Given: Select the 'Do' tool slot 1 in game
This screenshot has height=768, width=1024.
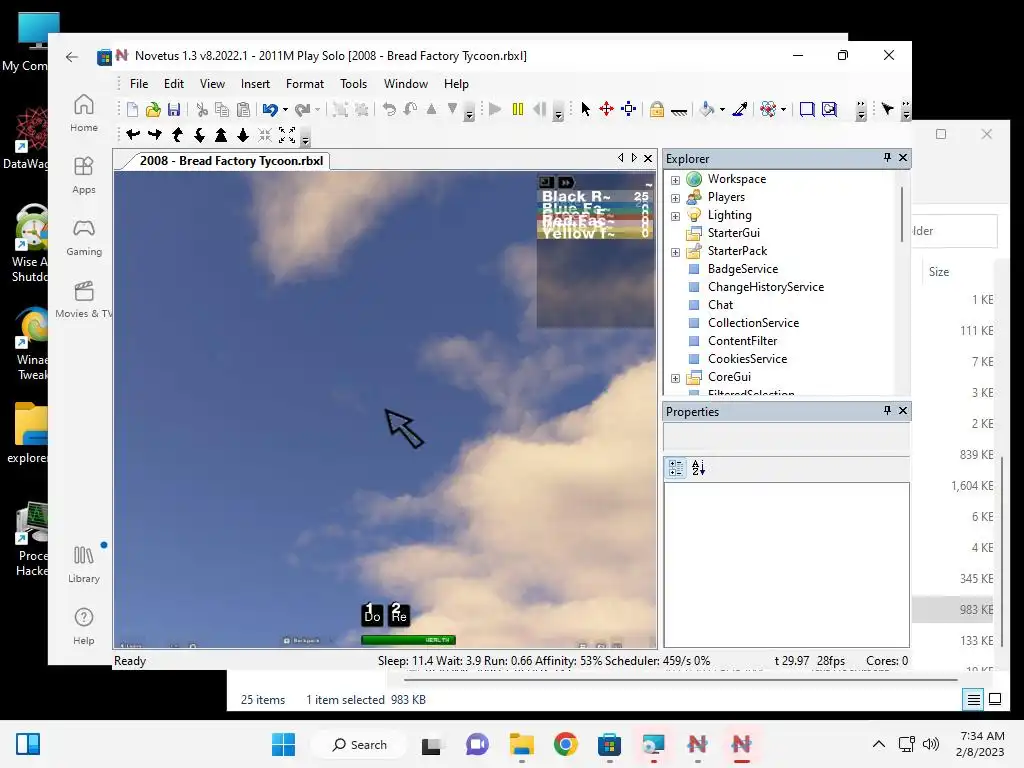Looking at the screenshot, I should [372, 615].
